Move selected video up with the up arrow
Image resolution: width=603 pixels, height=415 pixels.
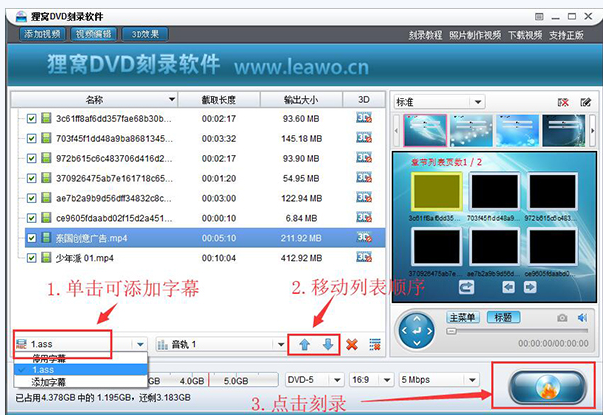[x=305, y=344]
